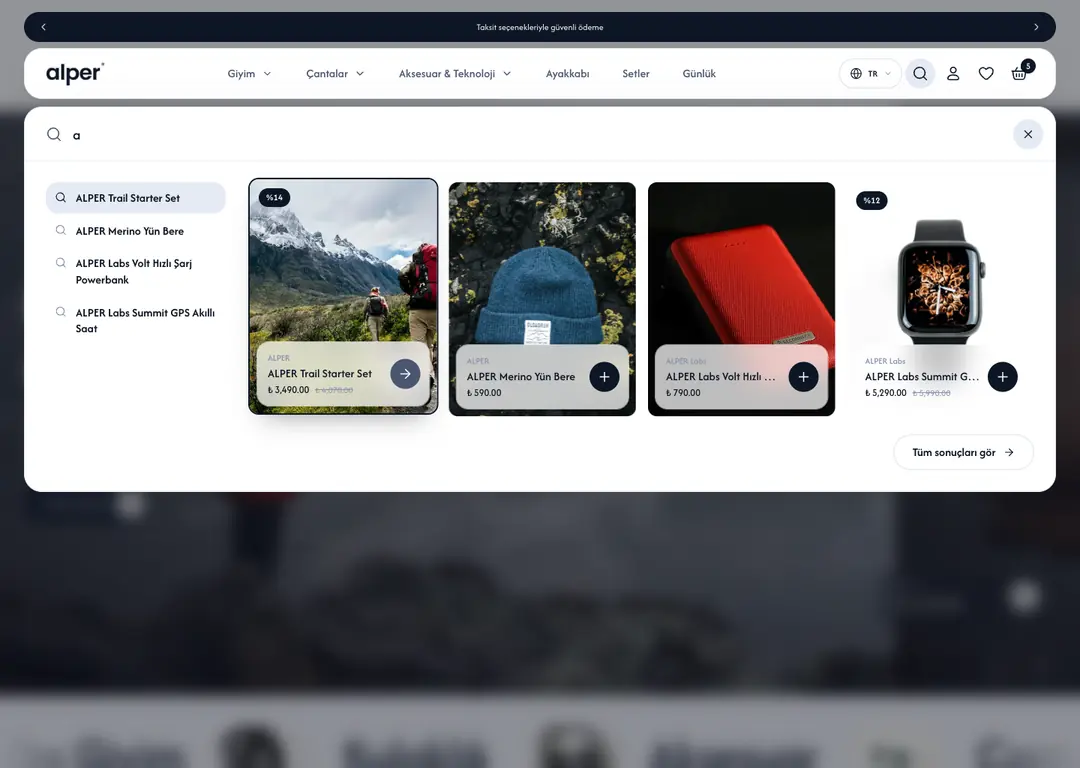Go to previous announcement banner slide

click(x=43, y=27)
